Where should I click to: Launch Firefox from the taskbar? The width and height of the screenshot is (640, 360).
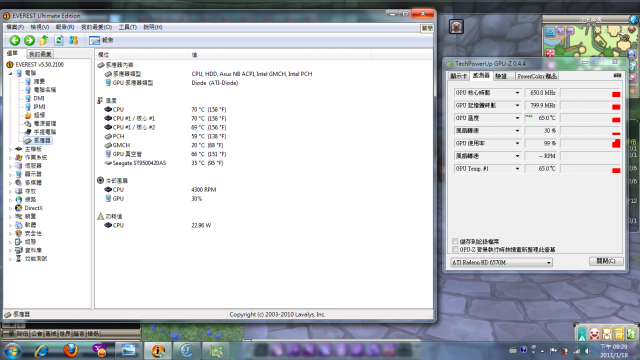pyautogui.click(x=71, y=351)
